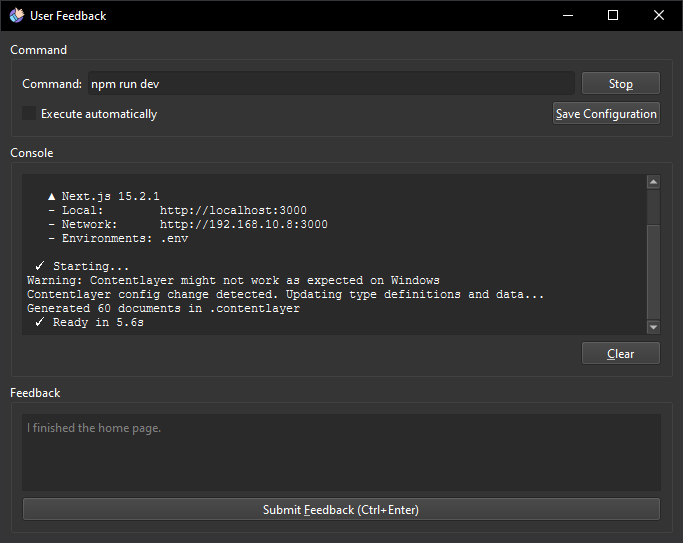
Task: Save the current command configuration
Action: [606, 114]
